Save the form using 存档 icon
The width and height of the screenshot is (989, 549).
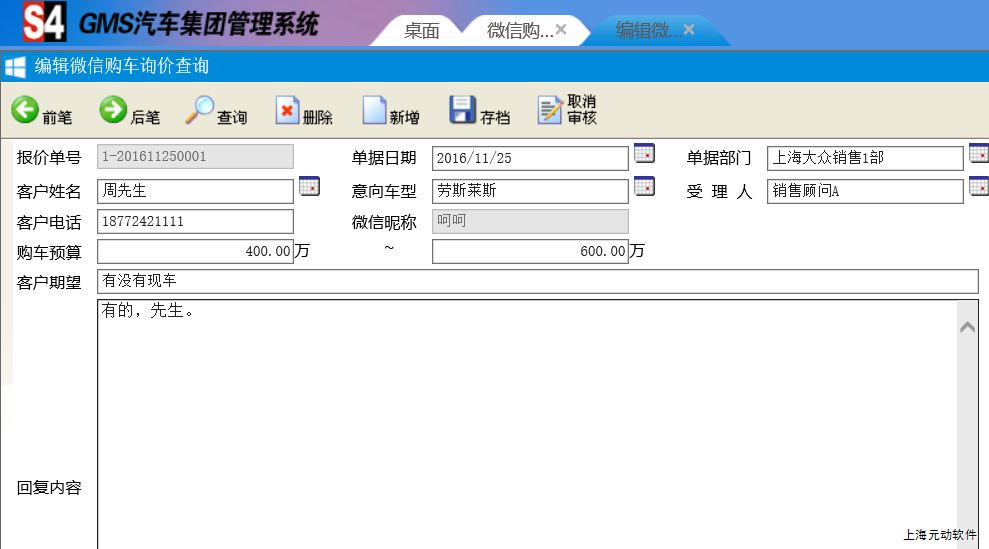pos(479,110)
